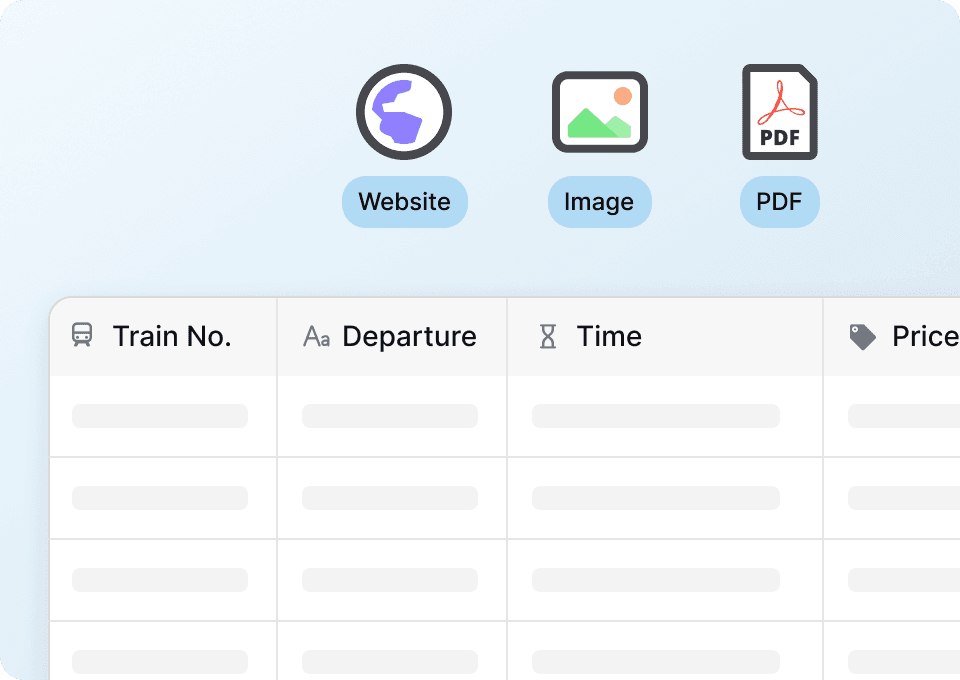Image resolution: width=960 pixels, height=680 pixels.
Task: Select the third row Time cell
Action: (656, 580)
